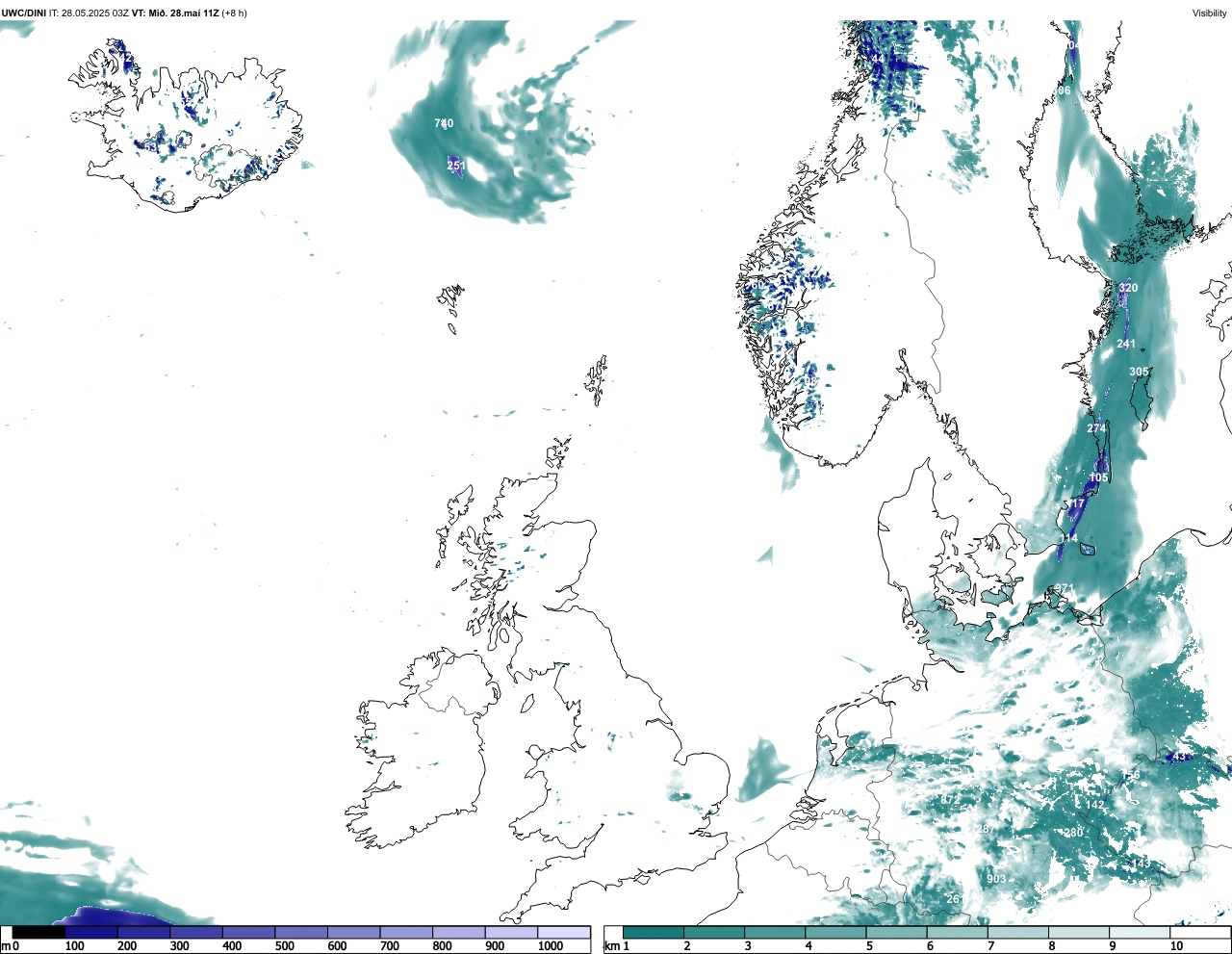
Task: Click the '274' visibility value
Action: [x=1096, y=428]
